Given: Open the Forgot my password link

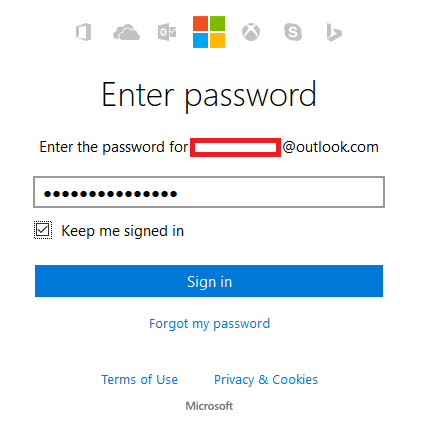Looking at the screenshot, I should tap(209, 324).
